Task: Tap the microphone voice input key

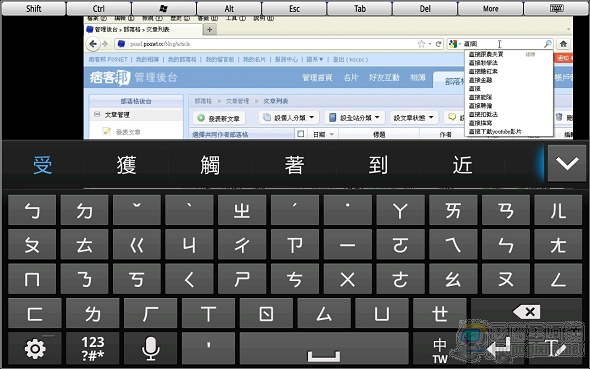Action: point(150,349)
